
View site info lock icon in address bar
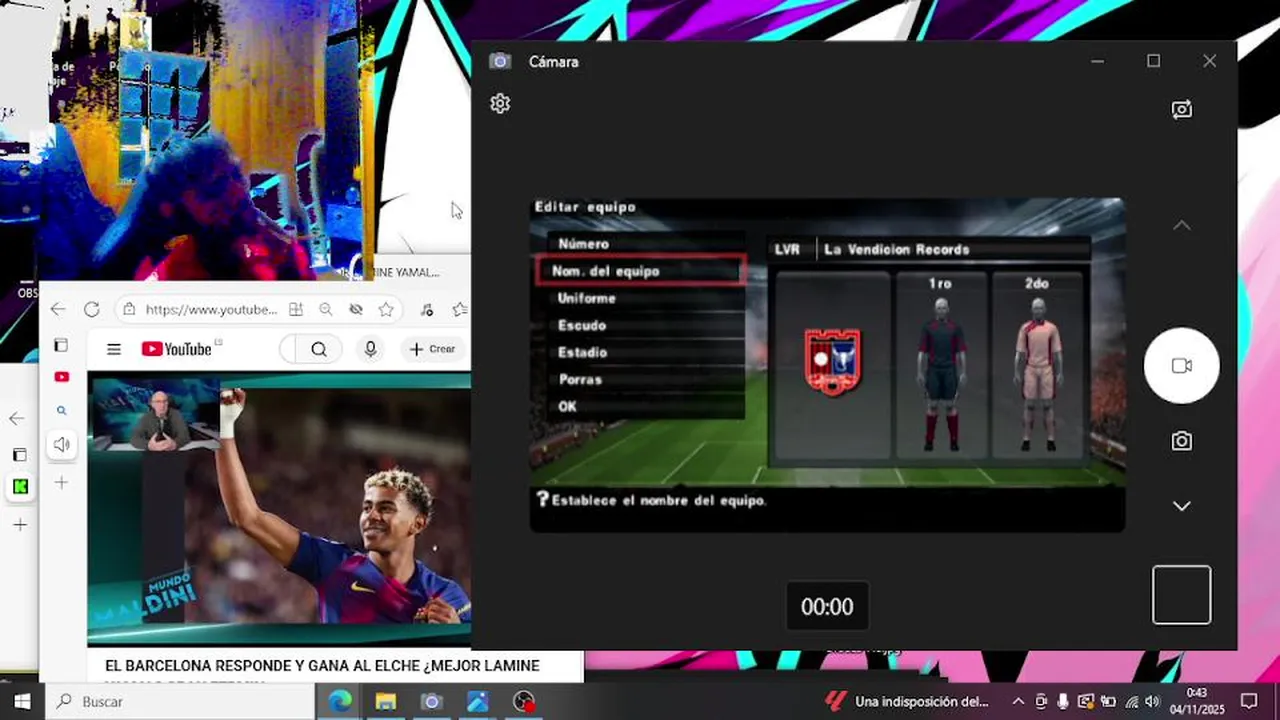point(129,310)
